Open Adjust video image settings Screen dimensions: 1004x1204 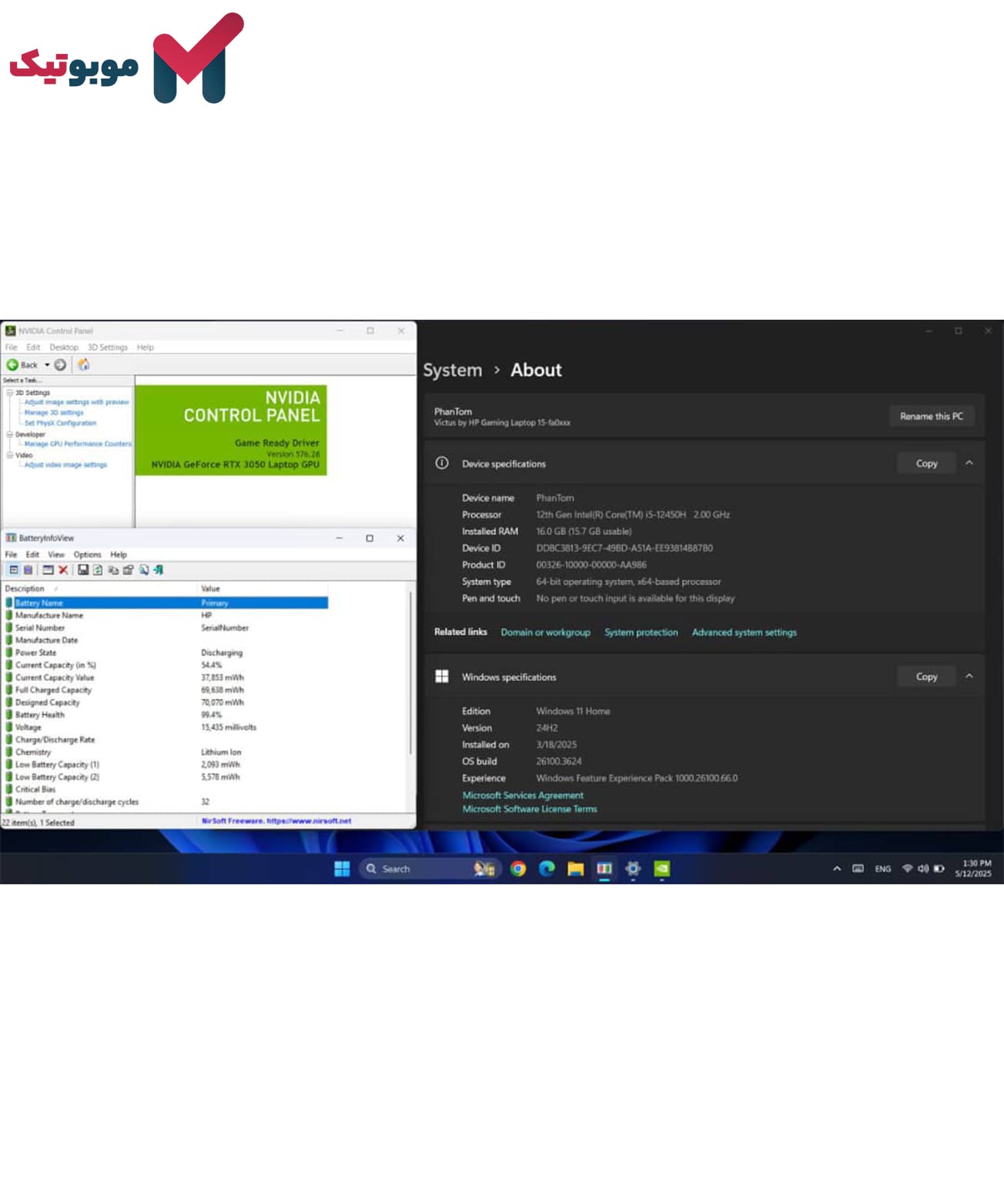pos(65,465)
